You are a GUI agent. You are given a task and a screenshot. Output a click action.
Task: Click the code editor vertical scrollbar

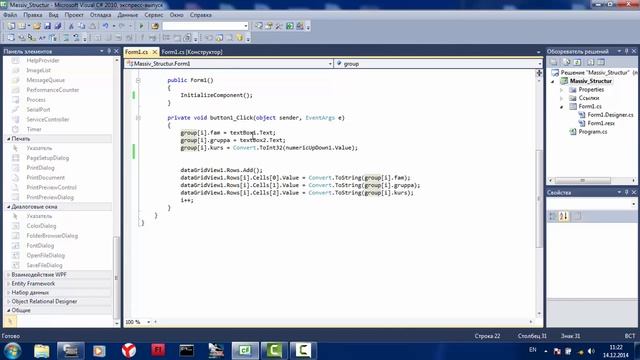539,198
